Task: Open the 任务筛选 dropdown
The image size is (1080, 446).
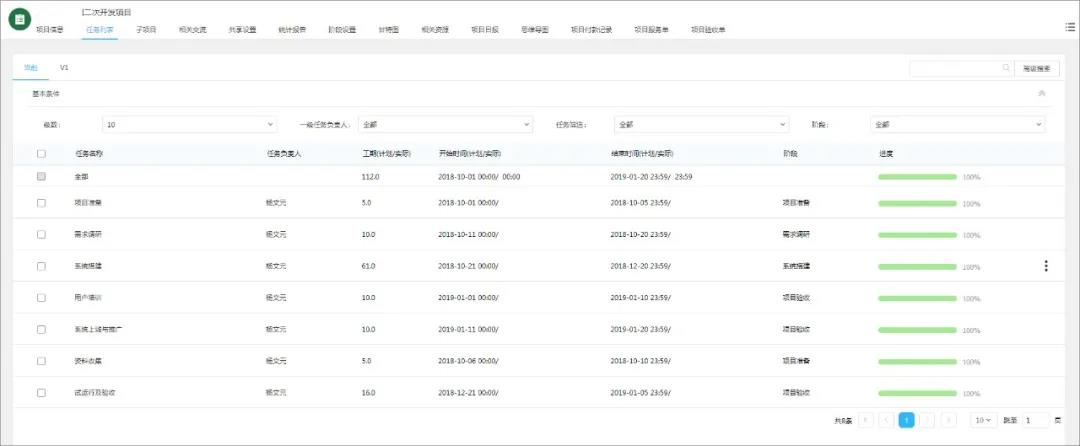Action: pos(701,125)
